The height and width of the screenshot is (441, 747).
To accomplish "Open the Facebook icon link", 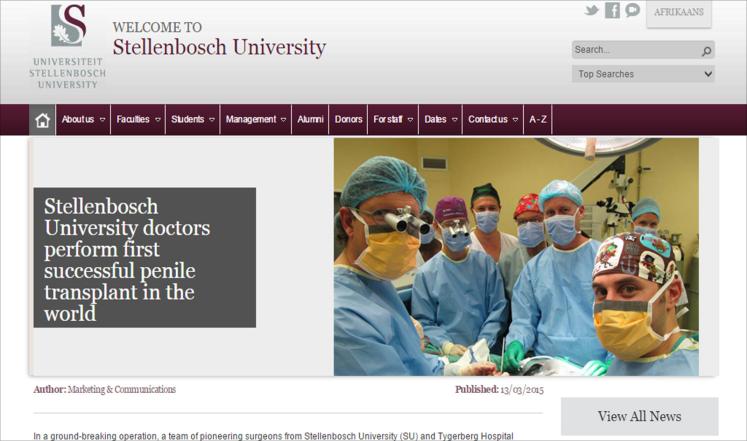I will 612,10.
